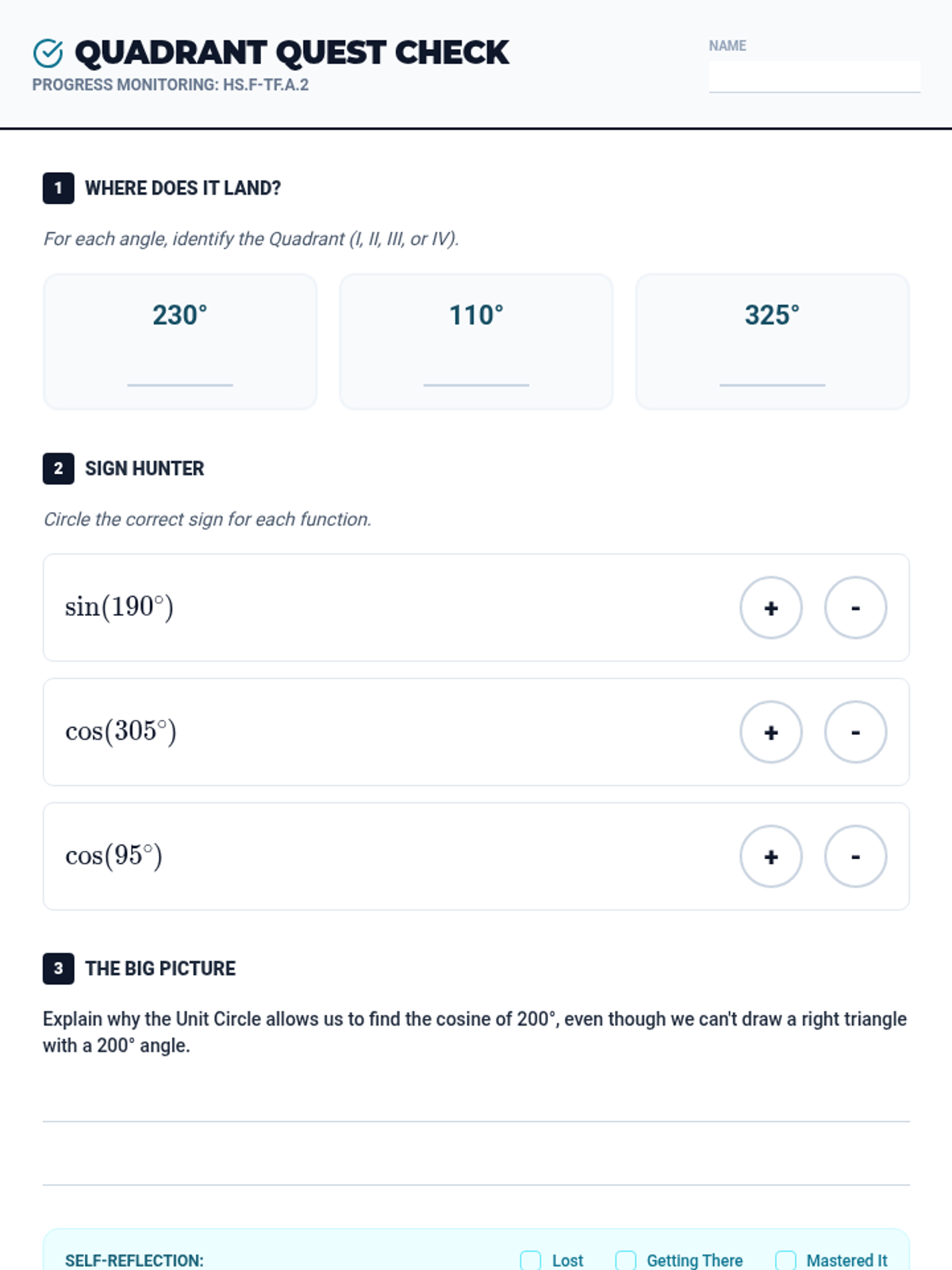Select the minus sign for sin(190°)
The width and height of the screenshot is (952, 1270).
[x=855, y=608]
